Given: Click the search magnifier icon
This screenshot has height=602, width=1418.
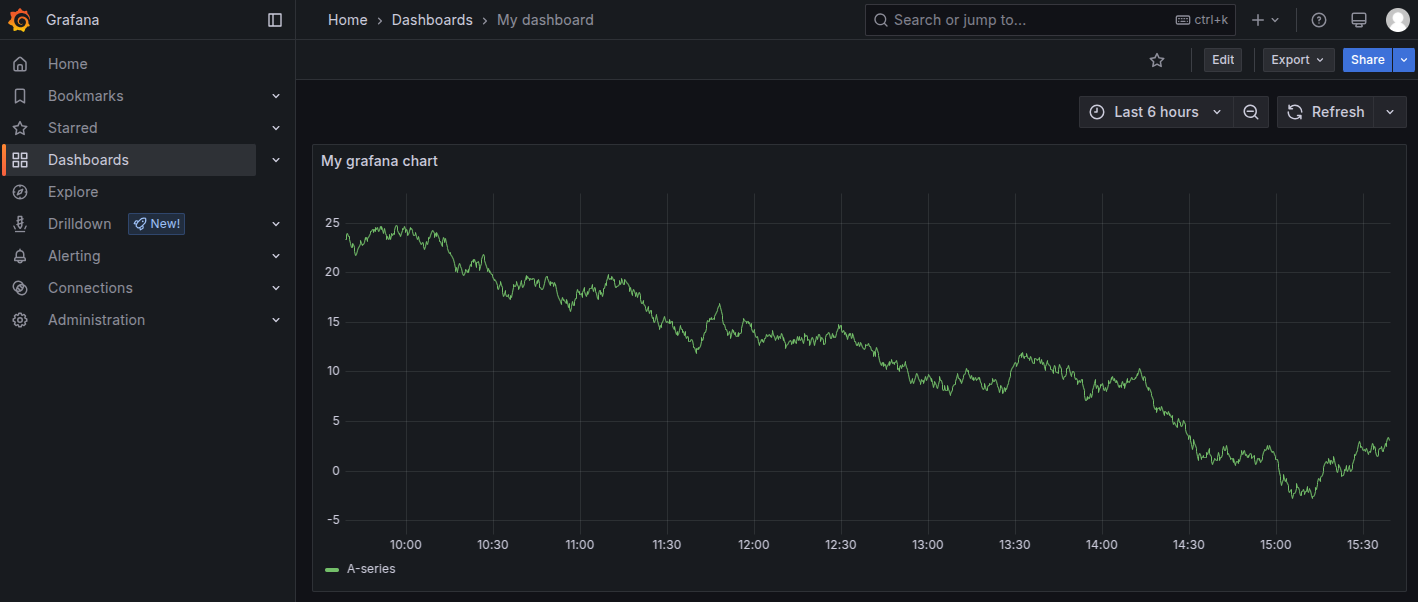Looking at the screenshot, I should click(881, 20).
